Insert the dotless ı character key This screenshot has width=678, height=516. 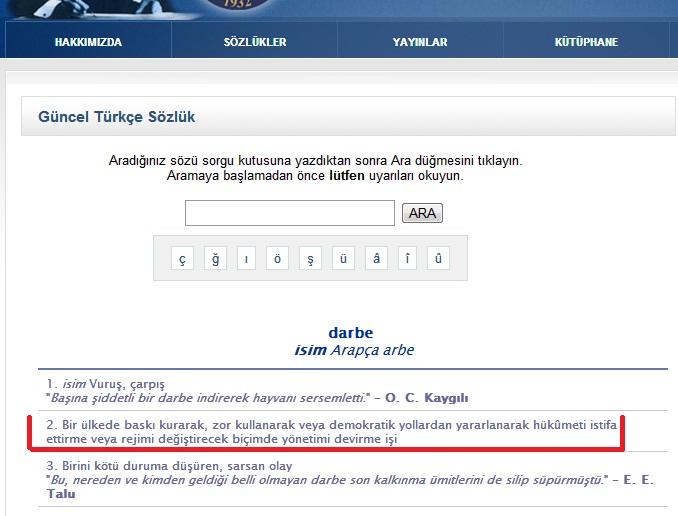pyautogui.click(x=246, y=258)
